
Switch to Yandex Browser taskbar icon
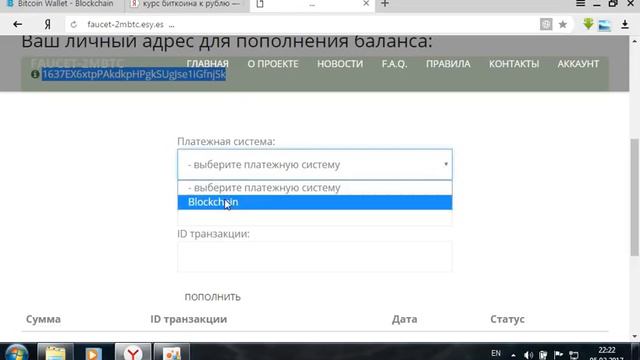(x=133, y=352)
